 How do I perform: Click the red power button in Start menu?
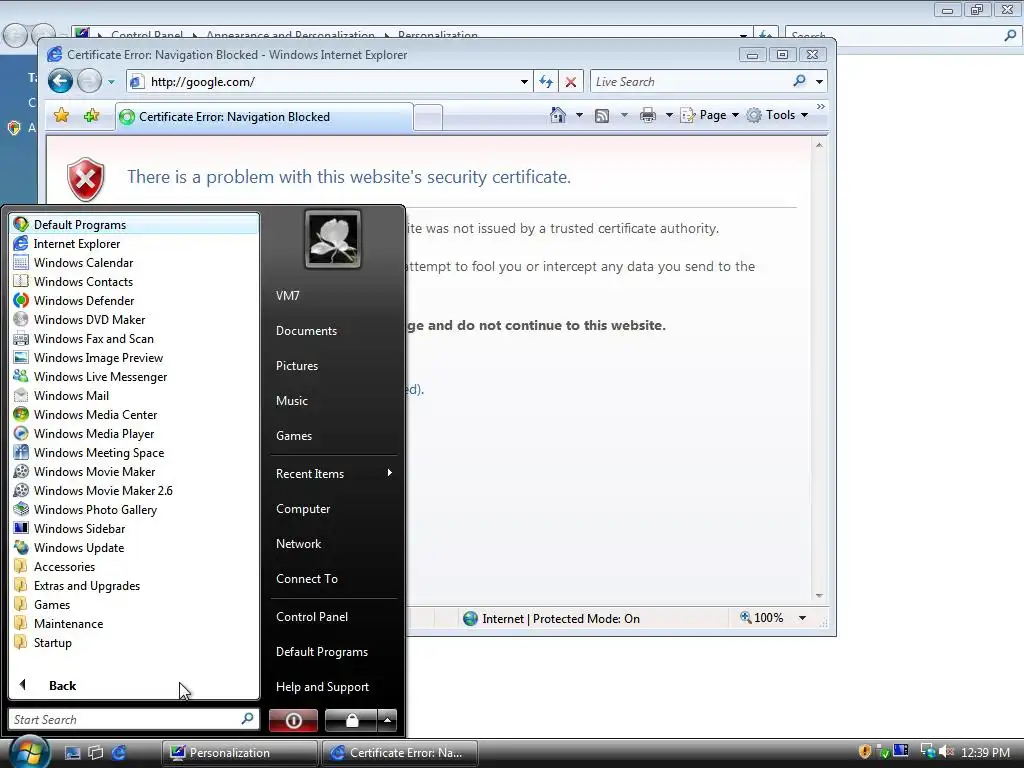[293, 720]
